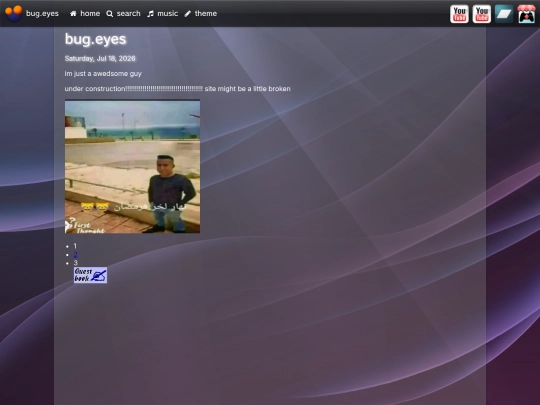This screenshot has height=405, width=540.
Task: Click the date Saturday, Jul 18, 2026
Action: coord(100,59)
